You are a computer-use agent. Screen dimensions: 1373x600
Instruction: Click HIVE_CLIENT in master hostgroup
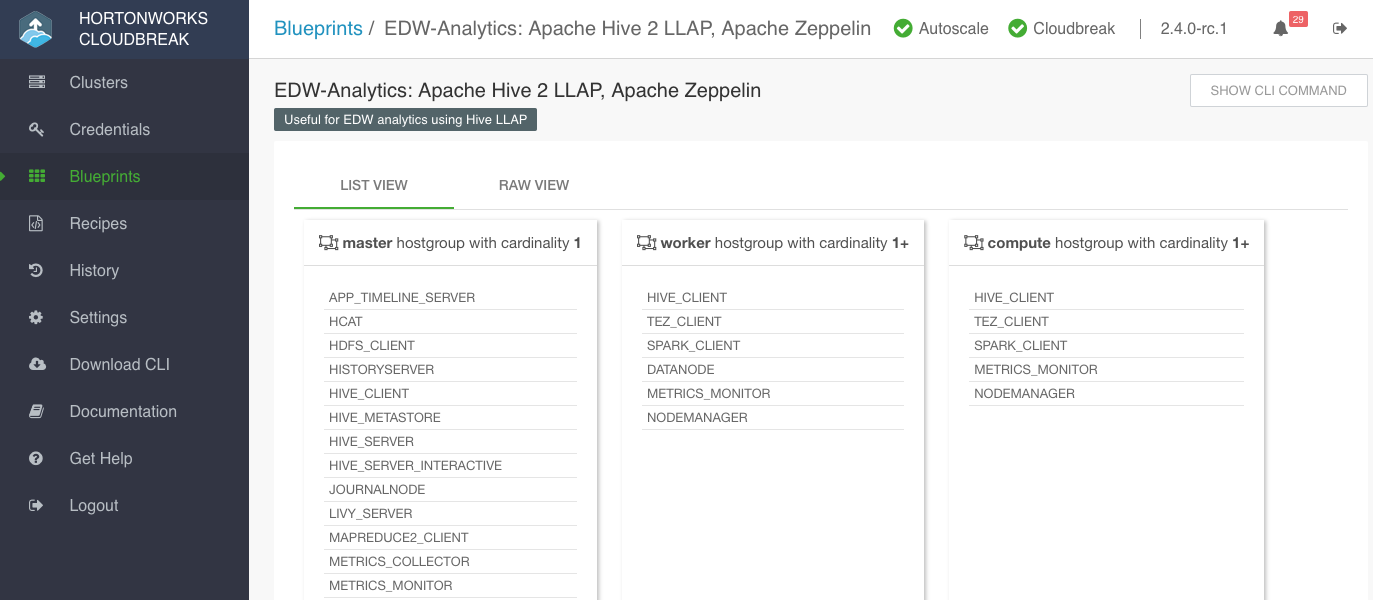point(369,393)
